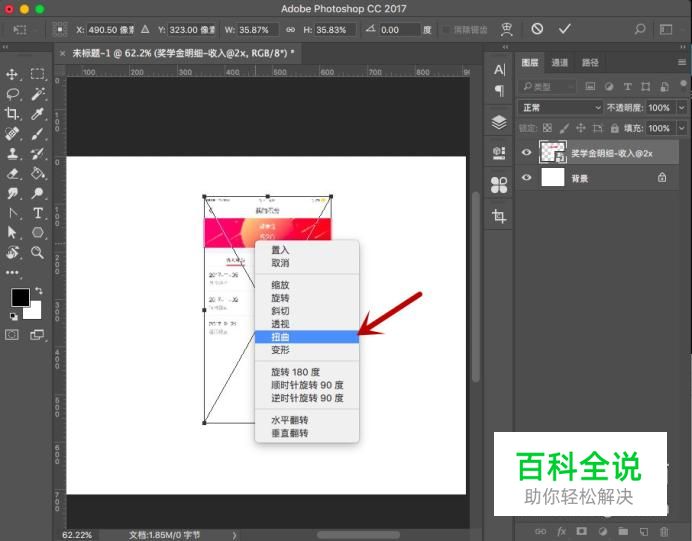Select the Clone Stamp tool
692x541 pixels.
(x=12, y=153)
